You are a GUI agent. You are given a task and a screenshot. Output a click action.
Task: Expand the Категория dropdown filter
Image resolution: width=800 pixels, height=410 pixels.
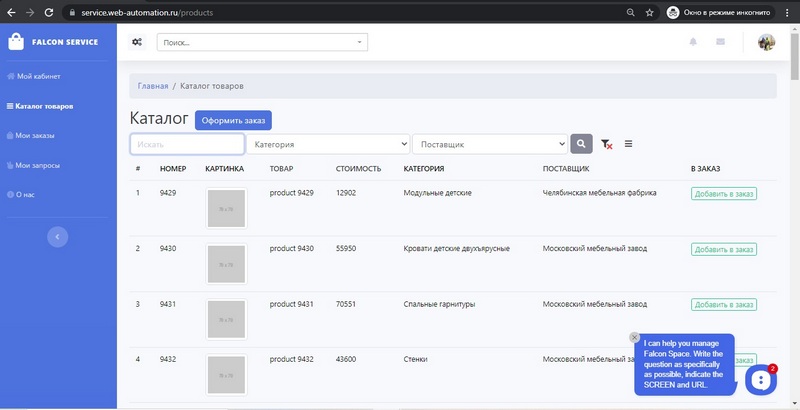328,144
